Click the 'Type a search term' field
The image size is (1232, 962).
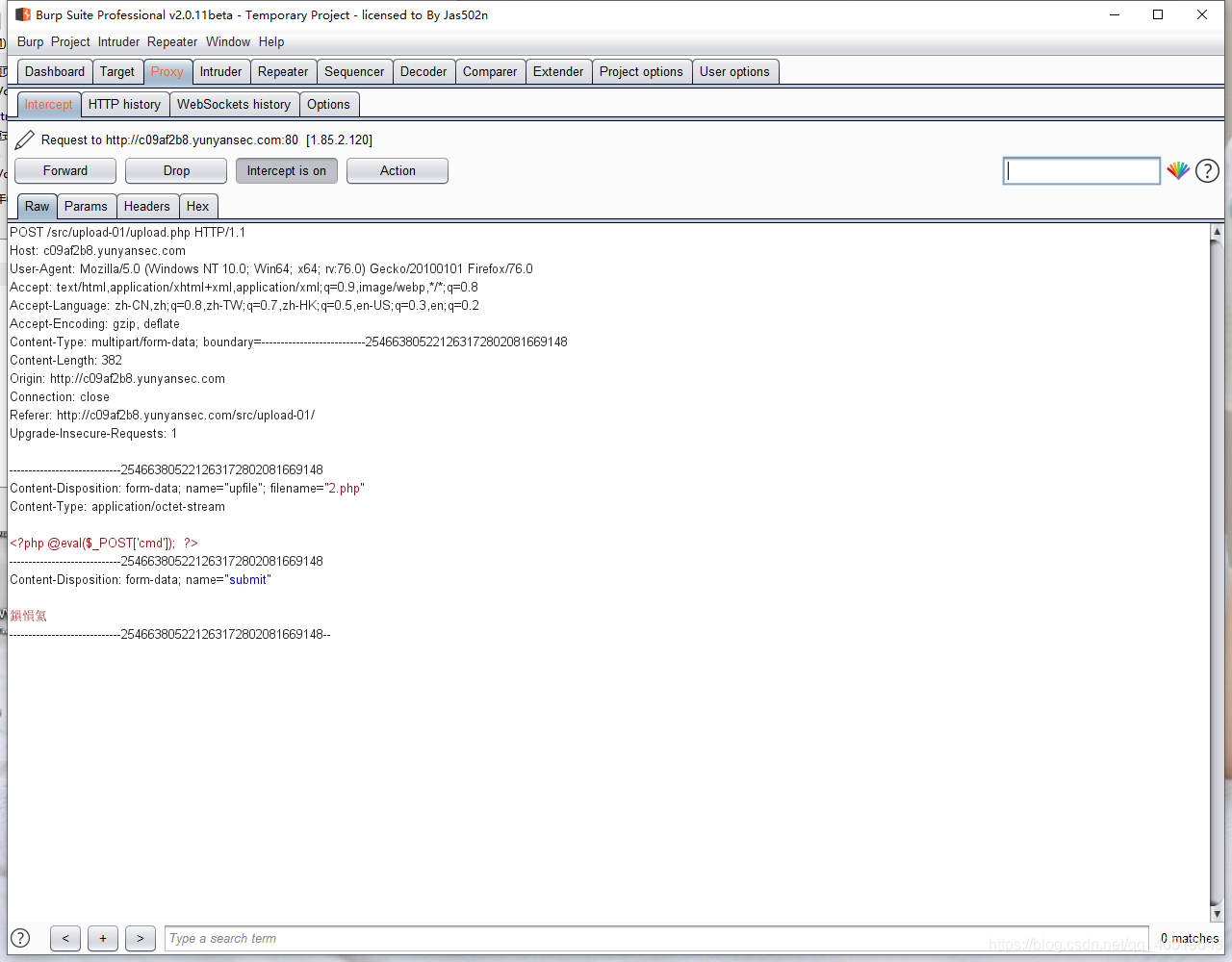click(656, 939)
